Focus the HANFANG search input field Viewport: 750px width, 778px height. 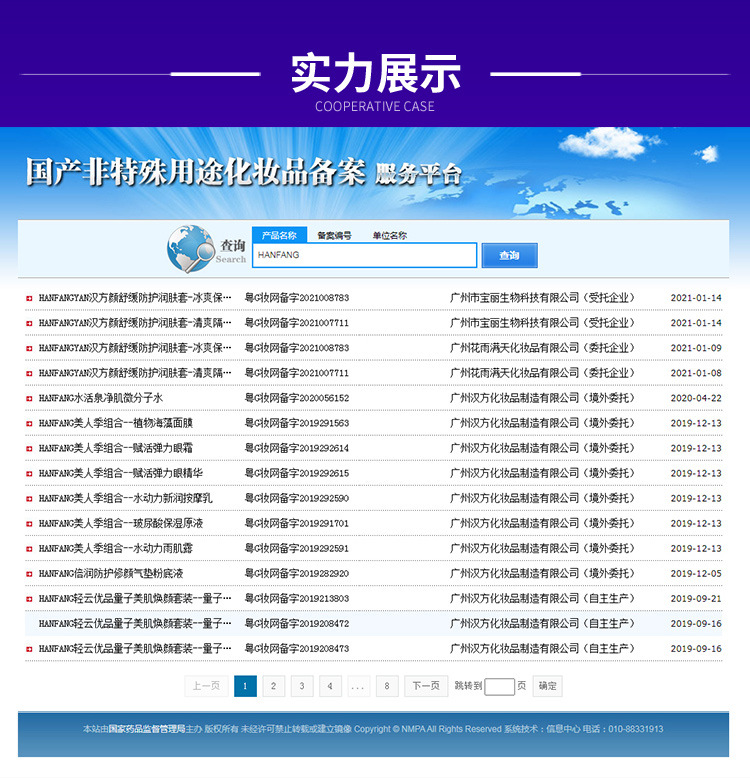[365, 255]
